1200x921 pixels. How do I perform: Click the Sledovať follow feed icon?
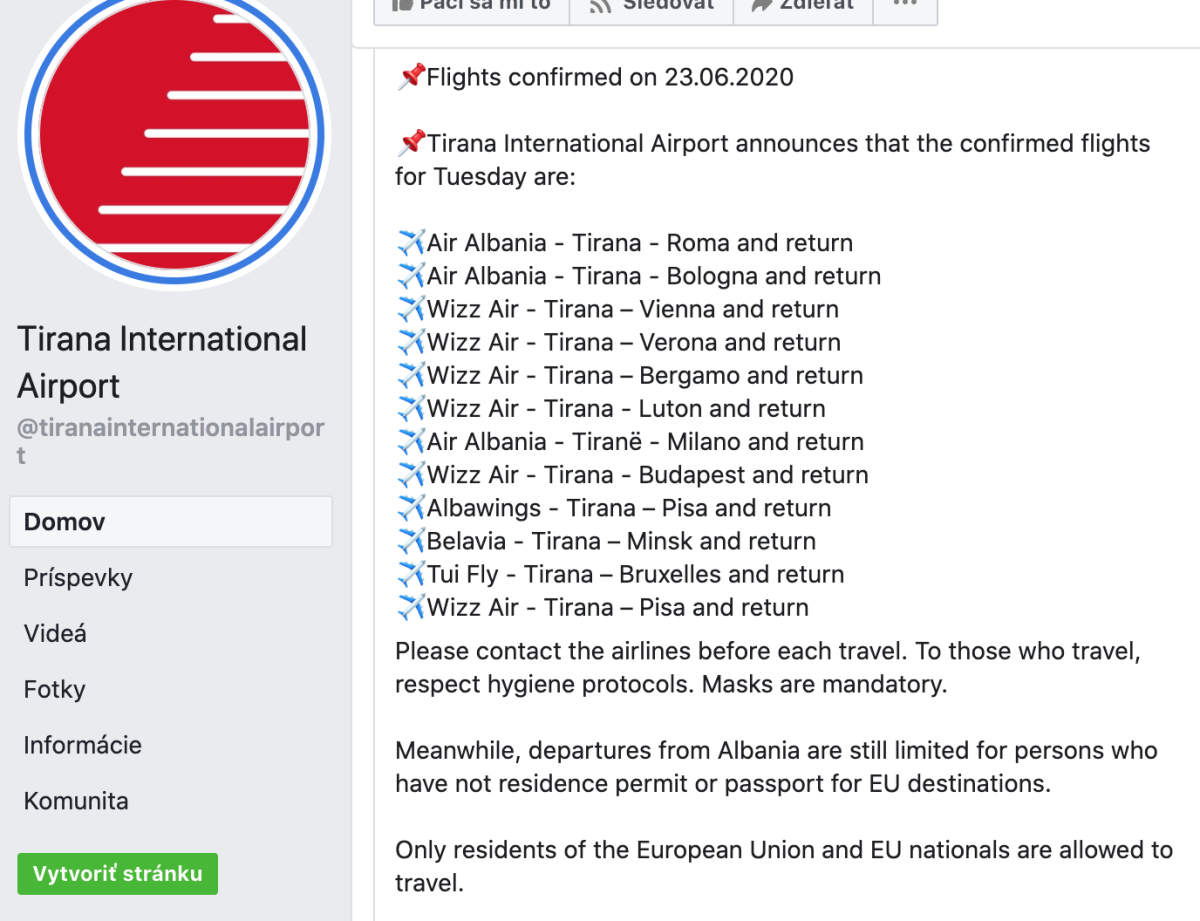pyautogui.click(x=600, y=5)
